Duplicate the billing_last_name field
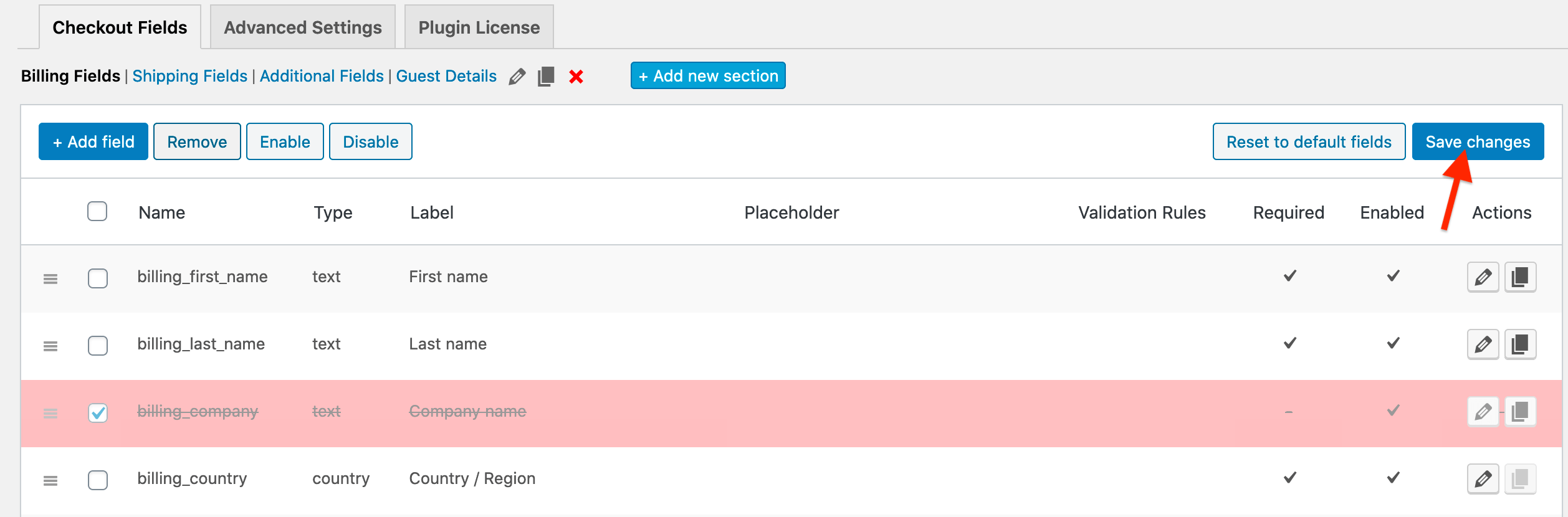Image resolution: width=1568 pixels, height=517 pixels. pos(1521,344)
